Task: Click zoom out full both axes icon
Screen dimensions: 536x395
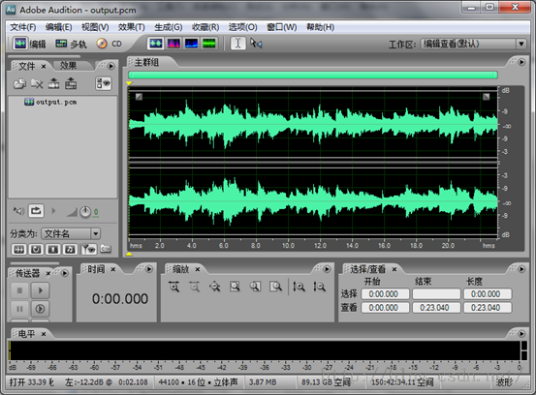Action: tap(215, 287)
